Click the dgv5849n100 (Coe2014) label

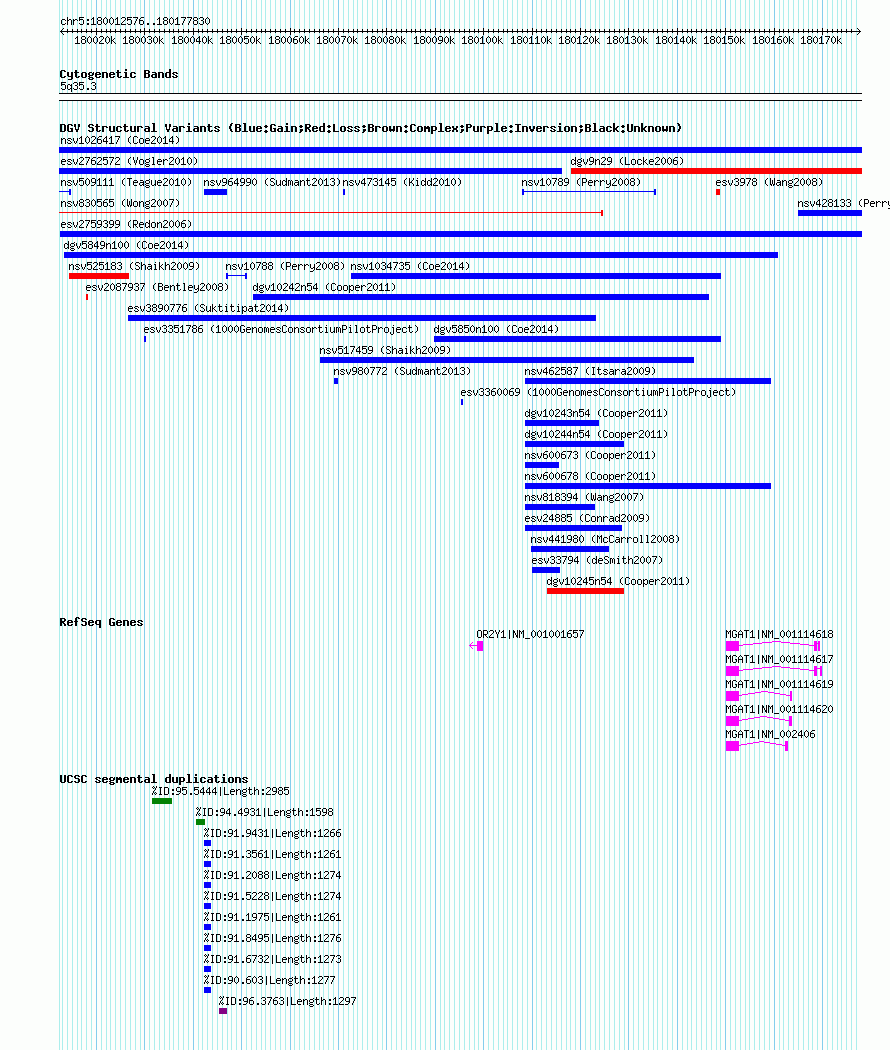126,246
